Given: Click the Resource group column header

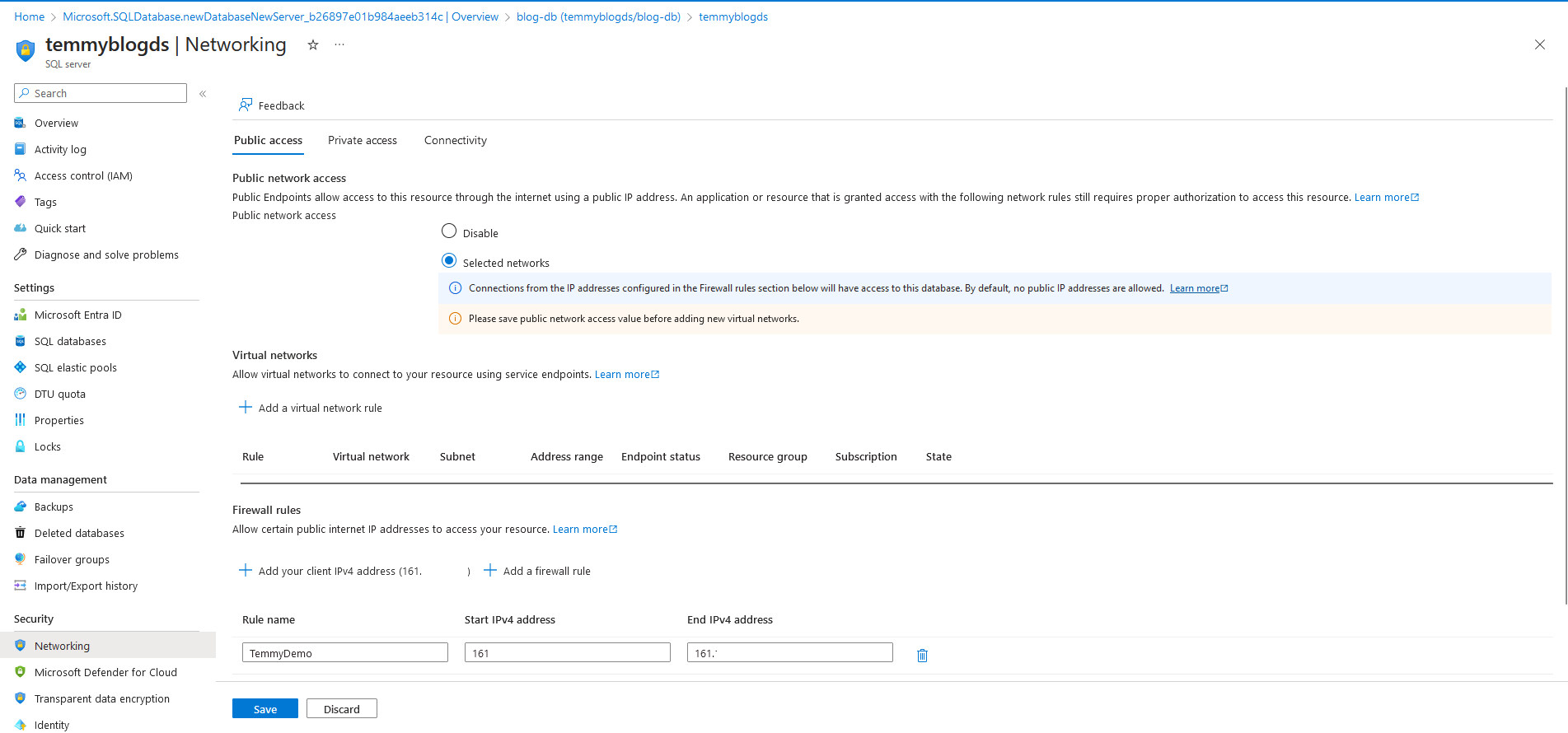Looking at the screenshot, I should pyautogui.click(x=768, y=457).
